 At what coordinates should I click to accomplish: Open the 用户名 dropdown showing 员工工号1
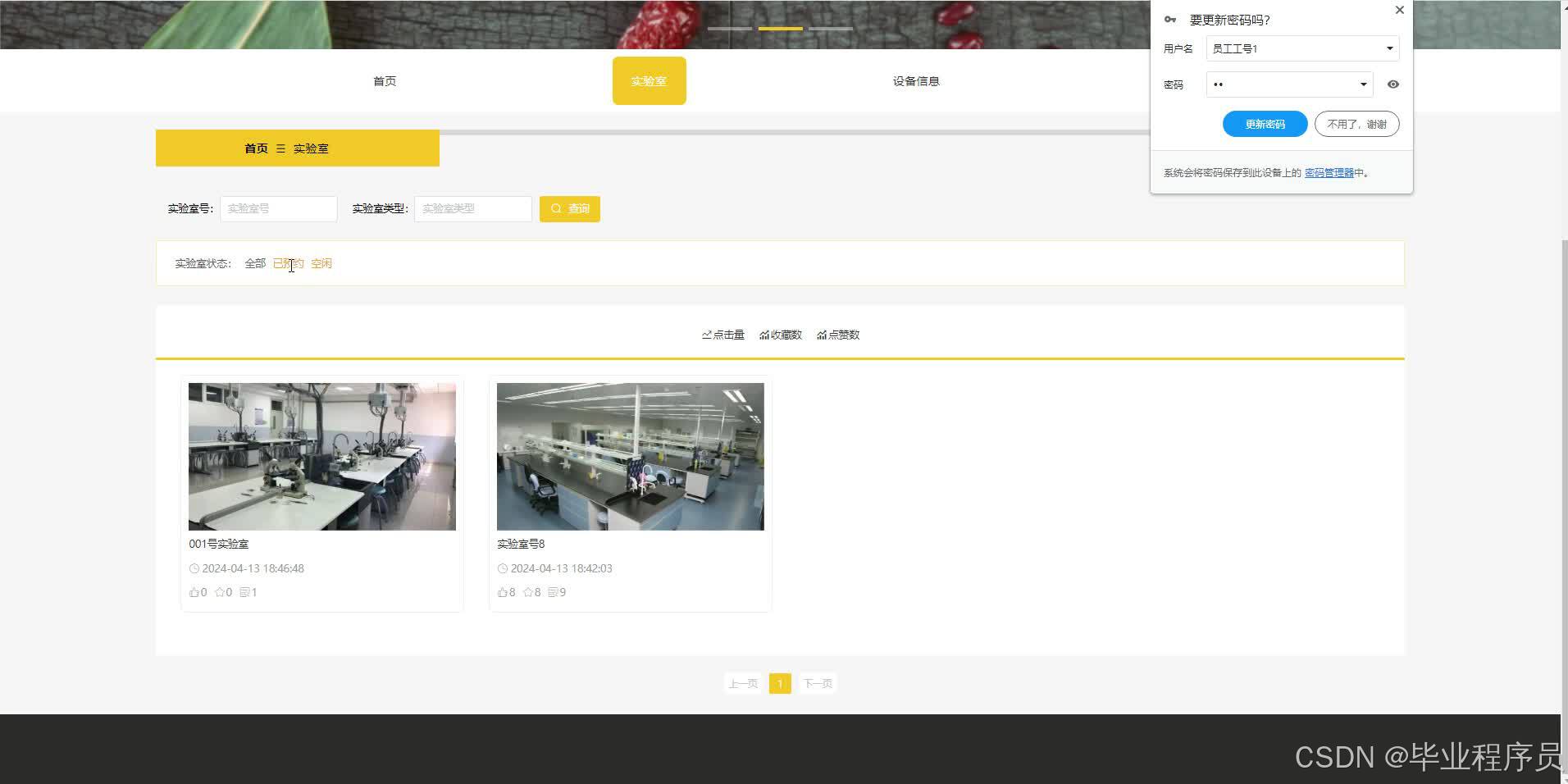(1302, 48)
